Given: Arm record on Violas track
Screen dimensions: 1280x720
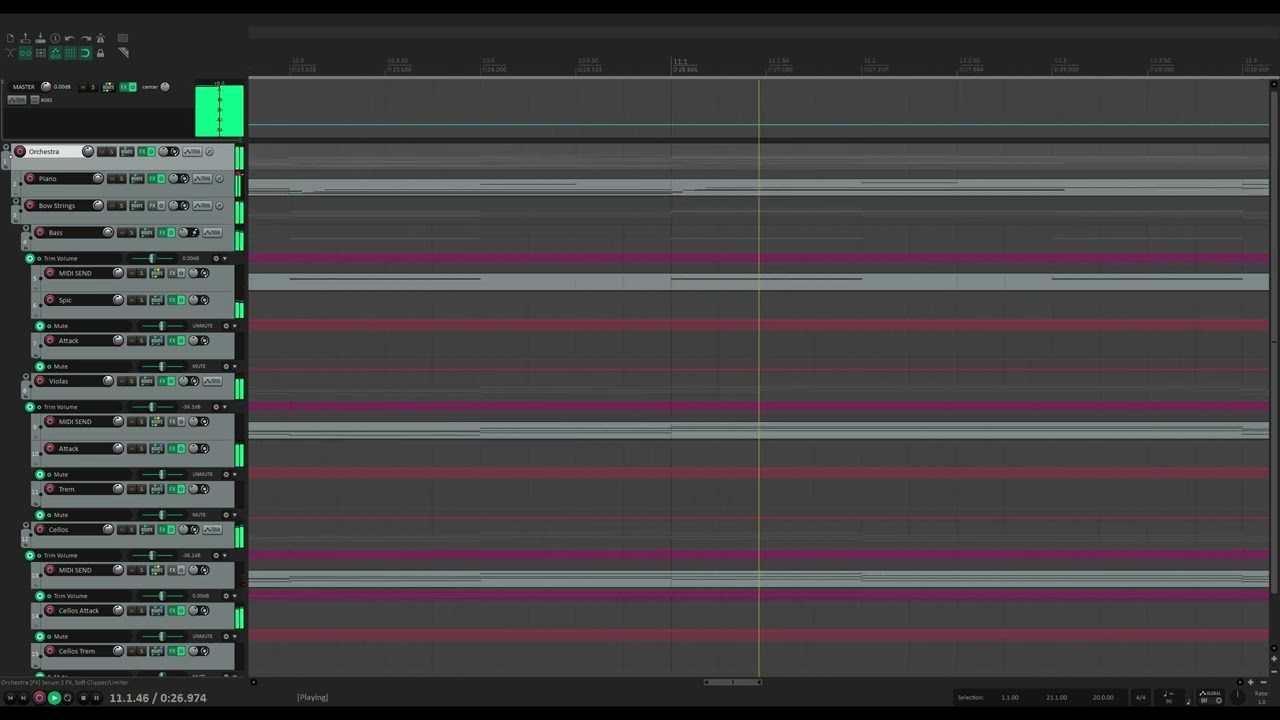Looking at the screenshot, I should (x=40, y=381).
